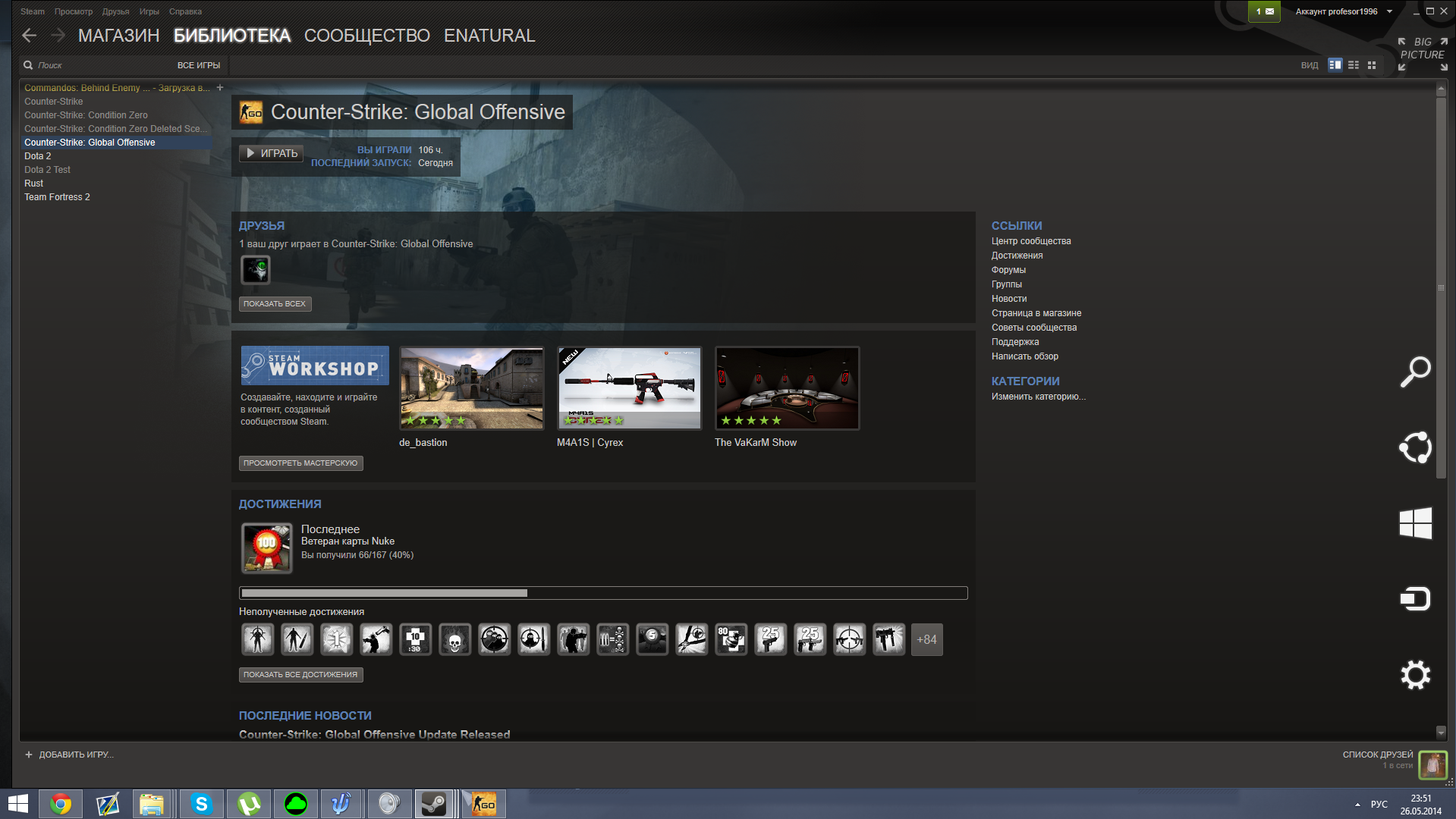
Task: Click the locked pliers defuse achievement icon
Action: [691, 639]
